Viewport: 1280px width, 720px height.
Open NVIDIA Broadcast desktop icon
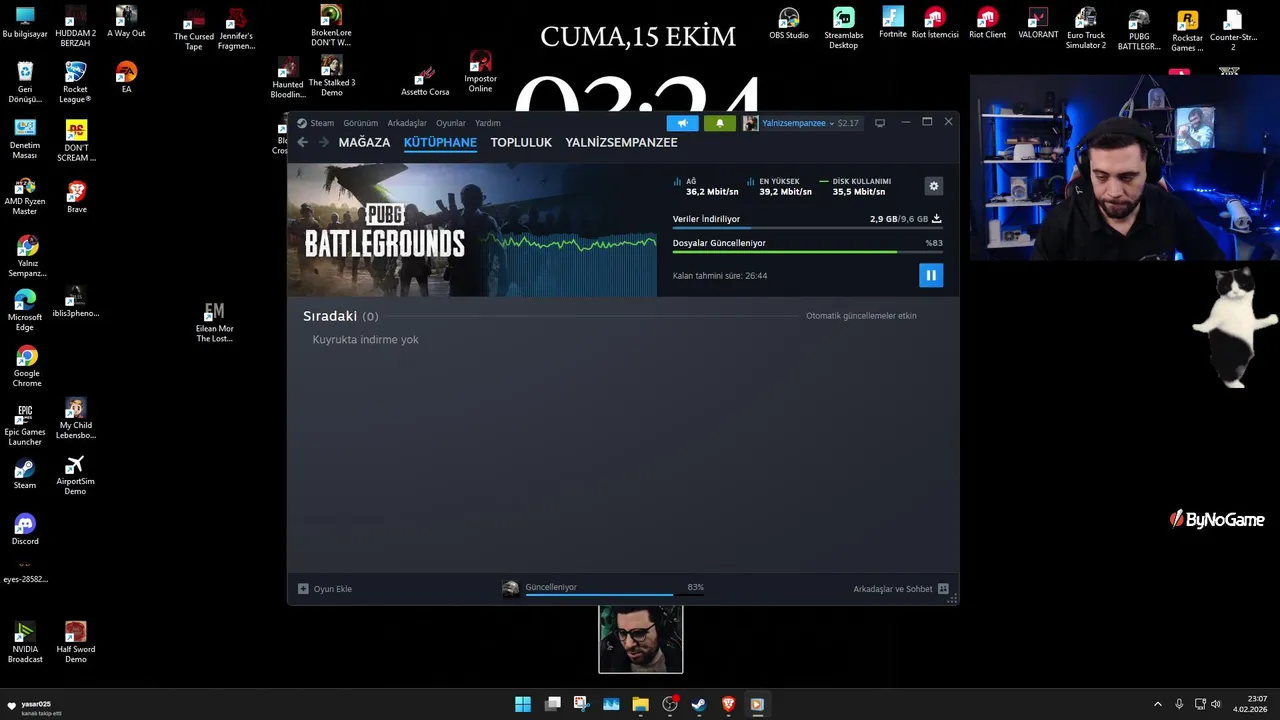(25, 642)
